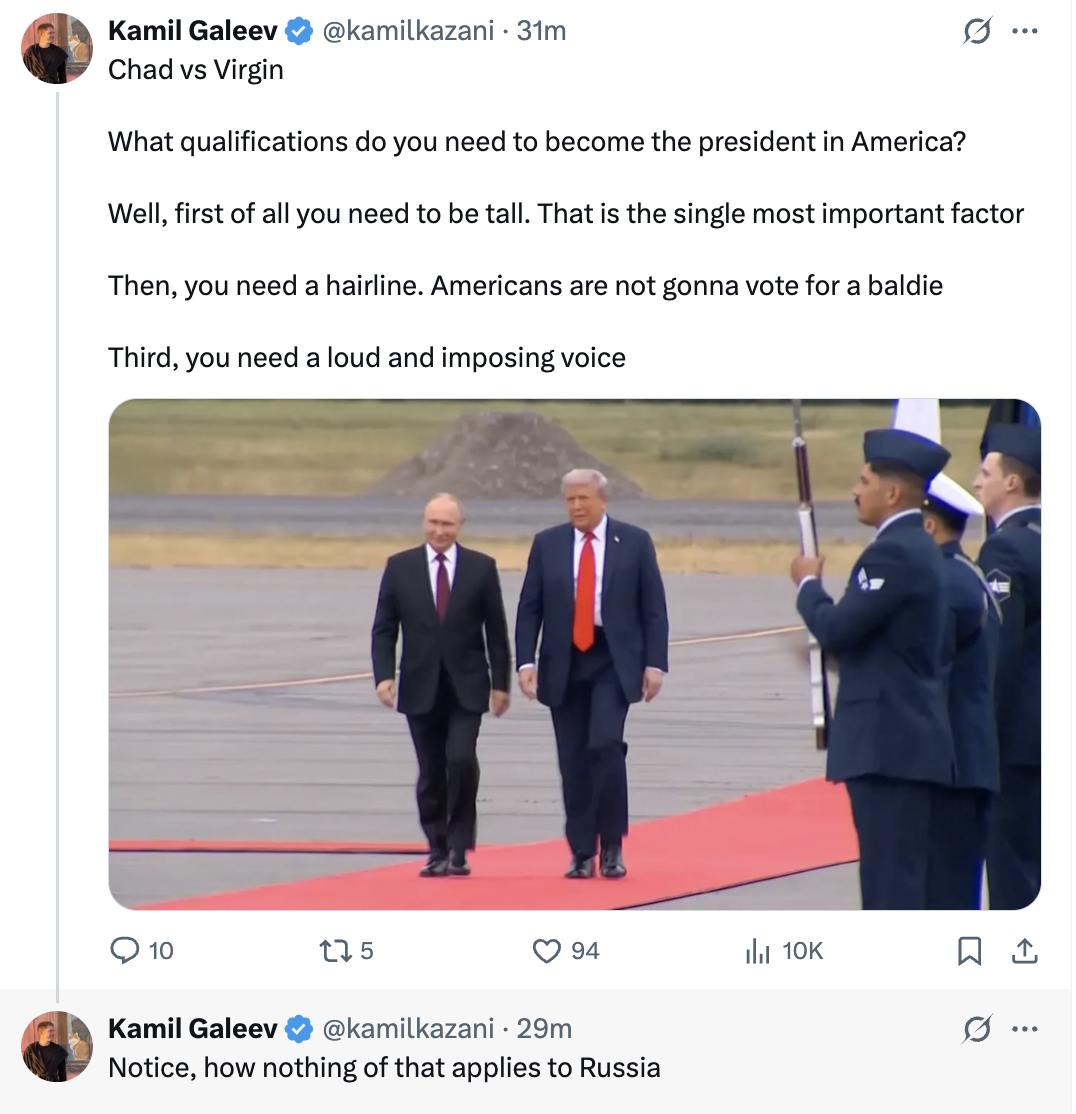Image resolution: width=1076 pixels, height=1114 pixels.
Task: Open the more options menu on the 29m tweet
Action: tap(1024, 1029)
